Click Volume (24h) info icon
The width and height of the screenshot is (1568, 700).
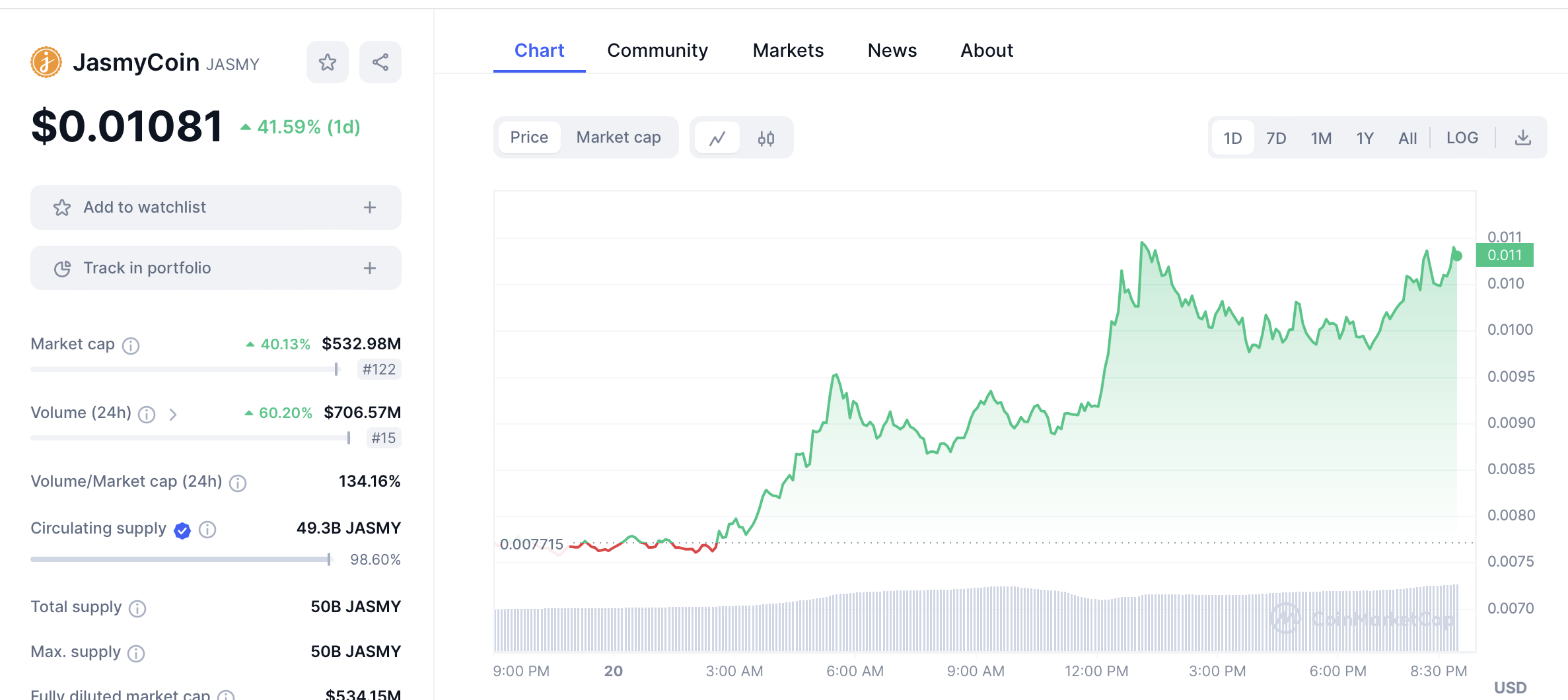(x=147, y=414)
